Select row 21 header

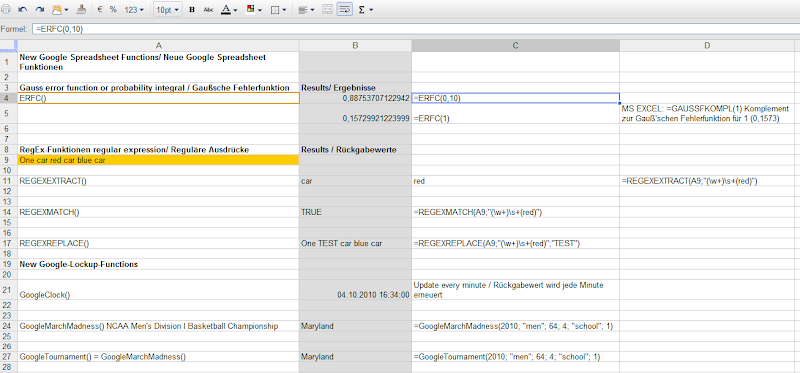tap(8, 289)
